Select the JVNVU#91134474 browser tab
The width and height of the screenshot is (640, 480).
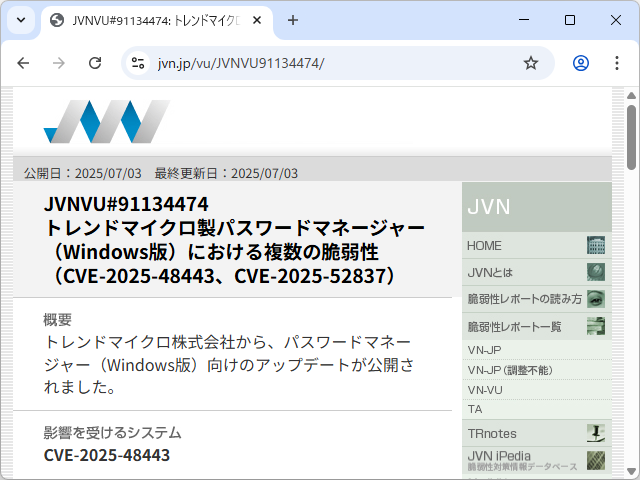157,20
